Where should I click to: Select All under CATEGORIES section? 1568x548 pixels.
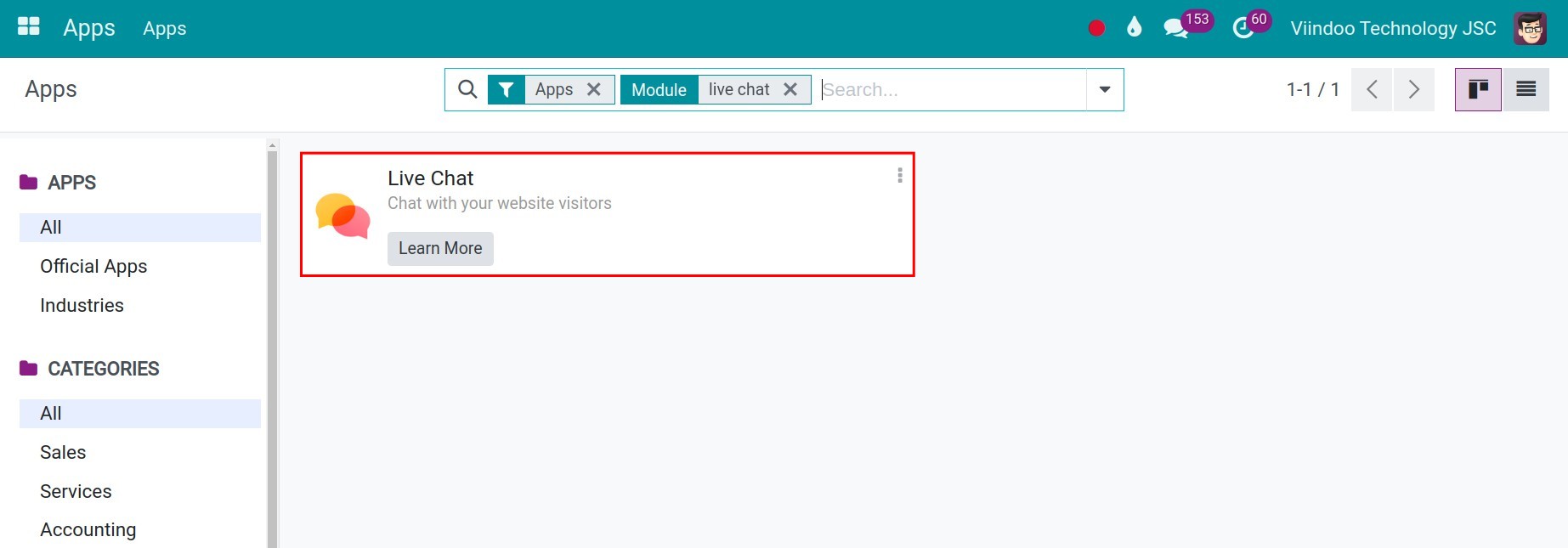point(140,414)
